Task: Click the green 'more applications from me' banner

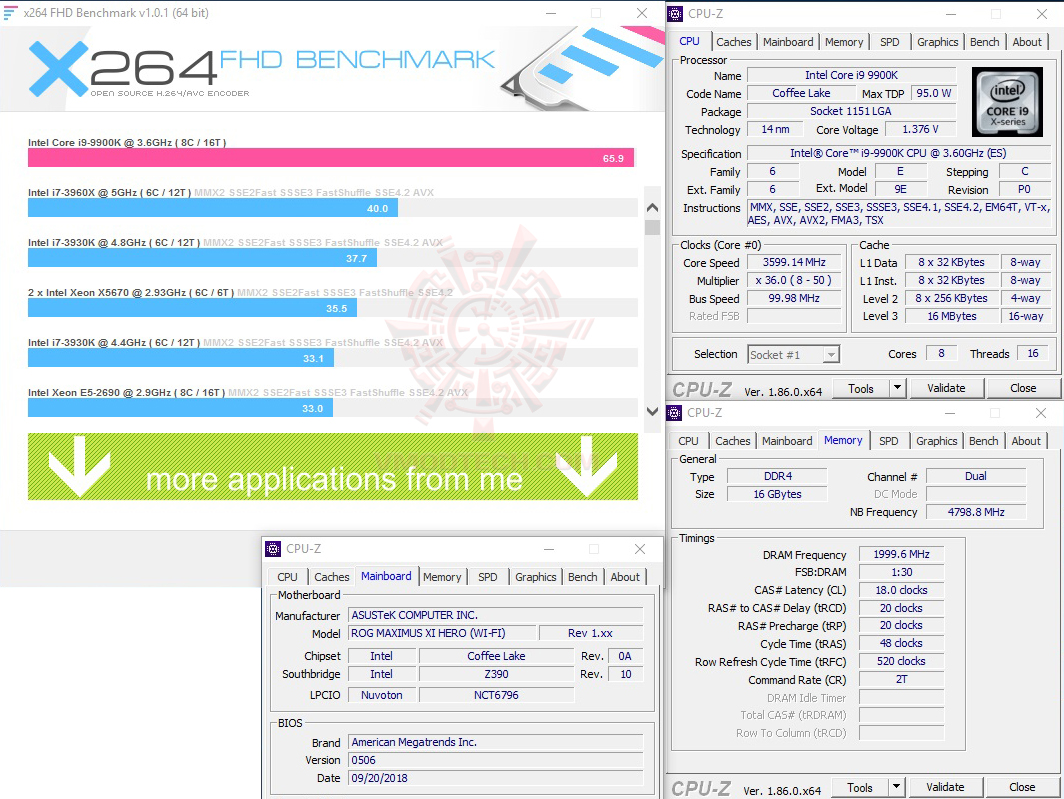Action: 332,466
